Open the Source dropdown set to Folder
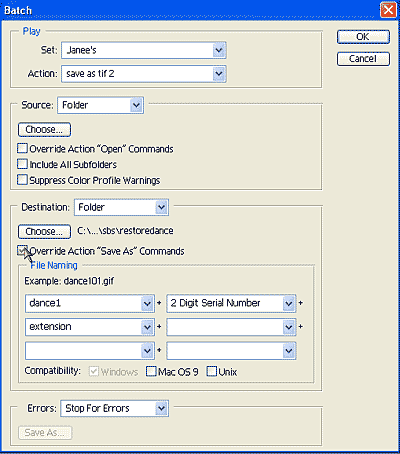This screenshot has width=400, height=454. [x=100, y=105]
